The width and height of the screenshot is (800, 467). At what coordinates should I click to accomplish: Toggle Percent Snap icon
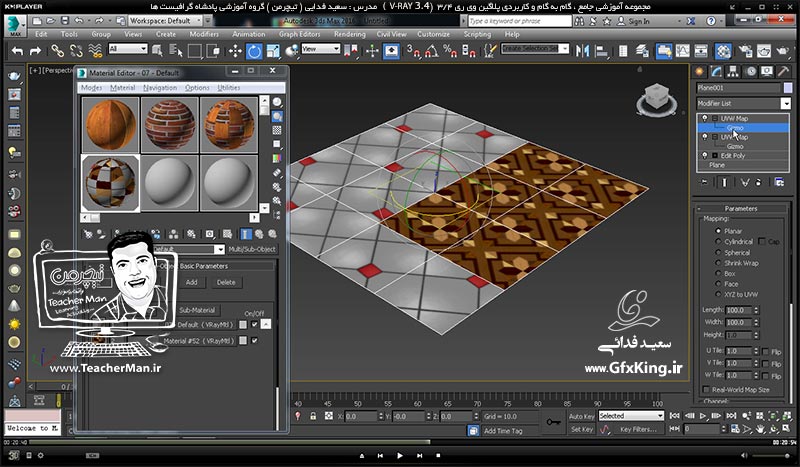pos(449,51)
